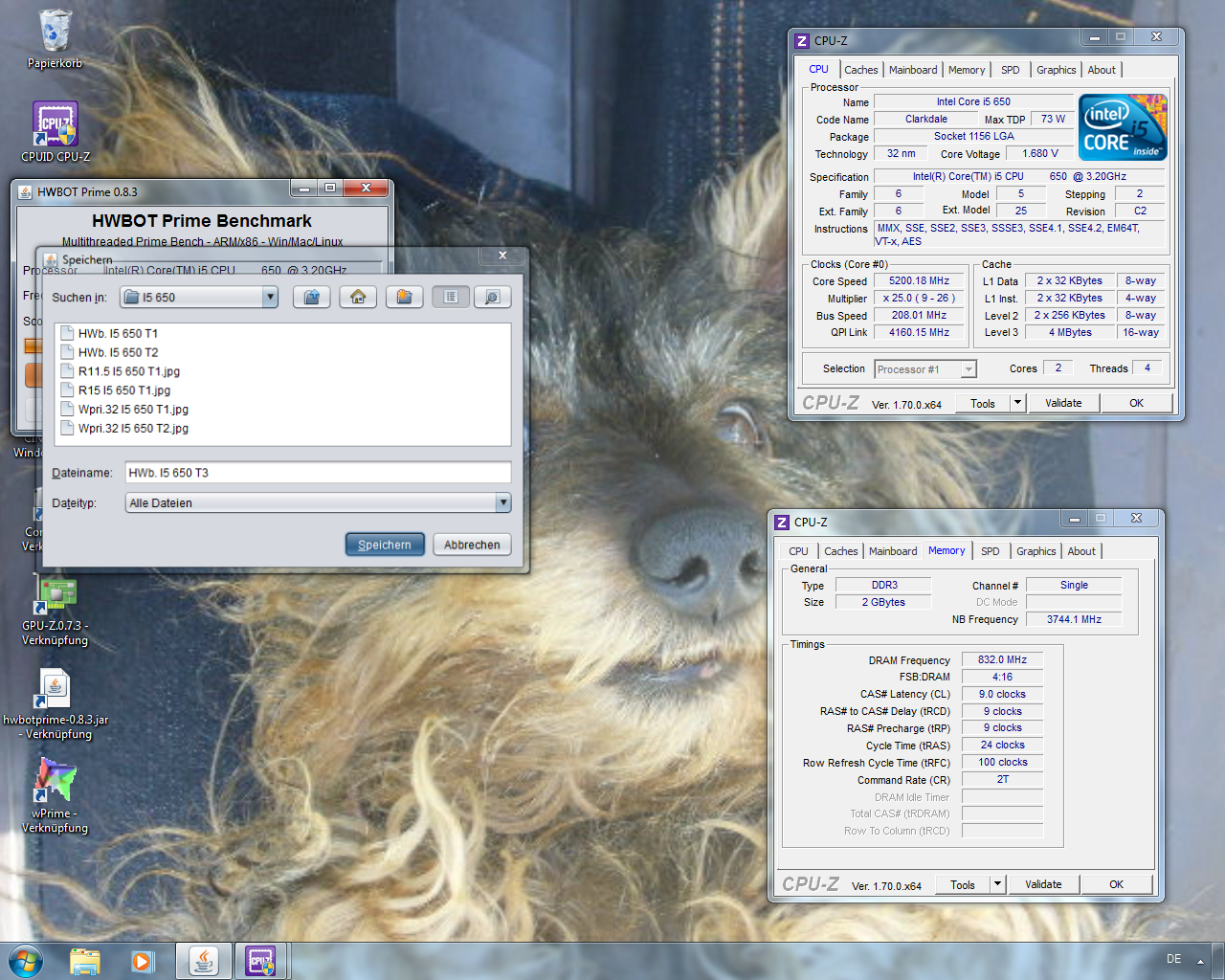The width and height of the screenshot is (1225, 980).
Task: Switch to list view in Speichern dialog
Action: pyautogui.click(x=451, y=298)
